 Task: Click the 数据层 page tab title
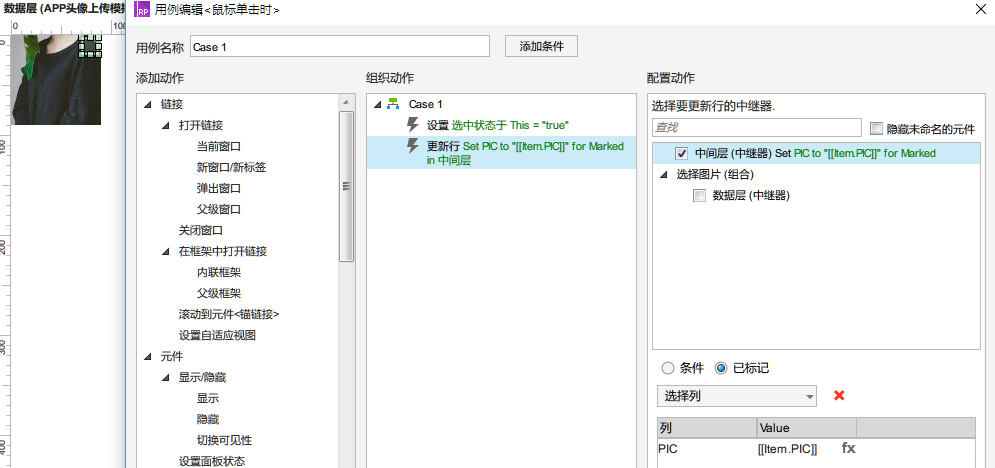65,9
